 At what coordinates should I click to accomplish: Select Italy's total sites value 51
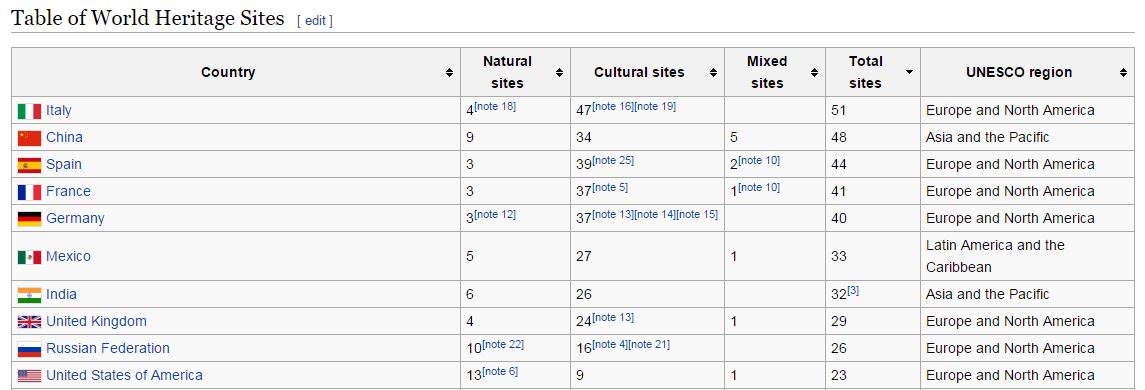[x=839, y=111]
